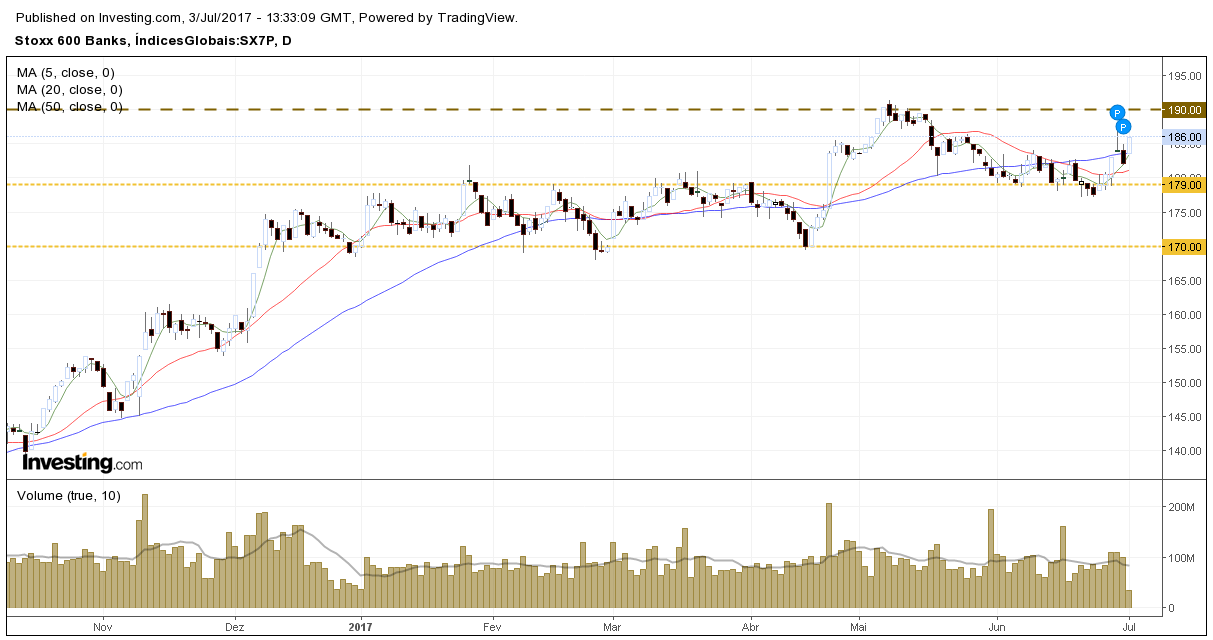Viewport: 1213px width, 640px height.
Task: Select the 186.00 current price label
Action: (1184, 137)
